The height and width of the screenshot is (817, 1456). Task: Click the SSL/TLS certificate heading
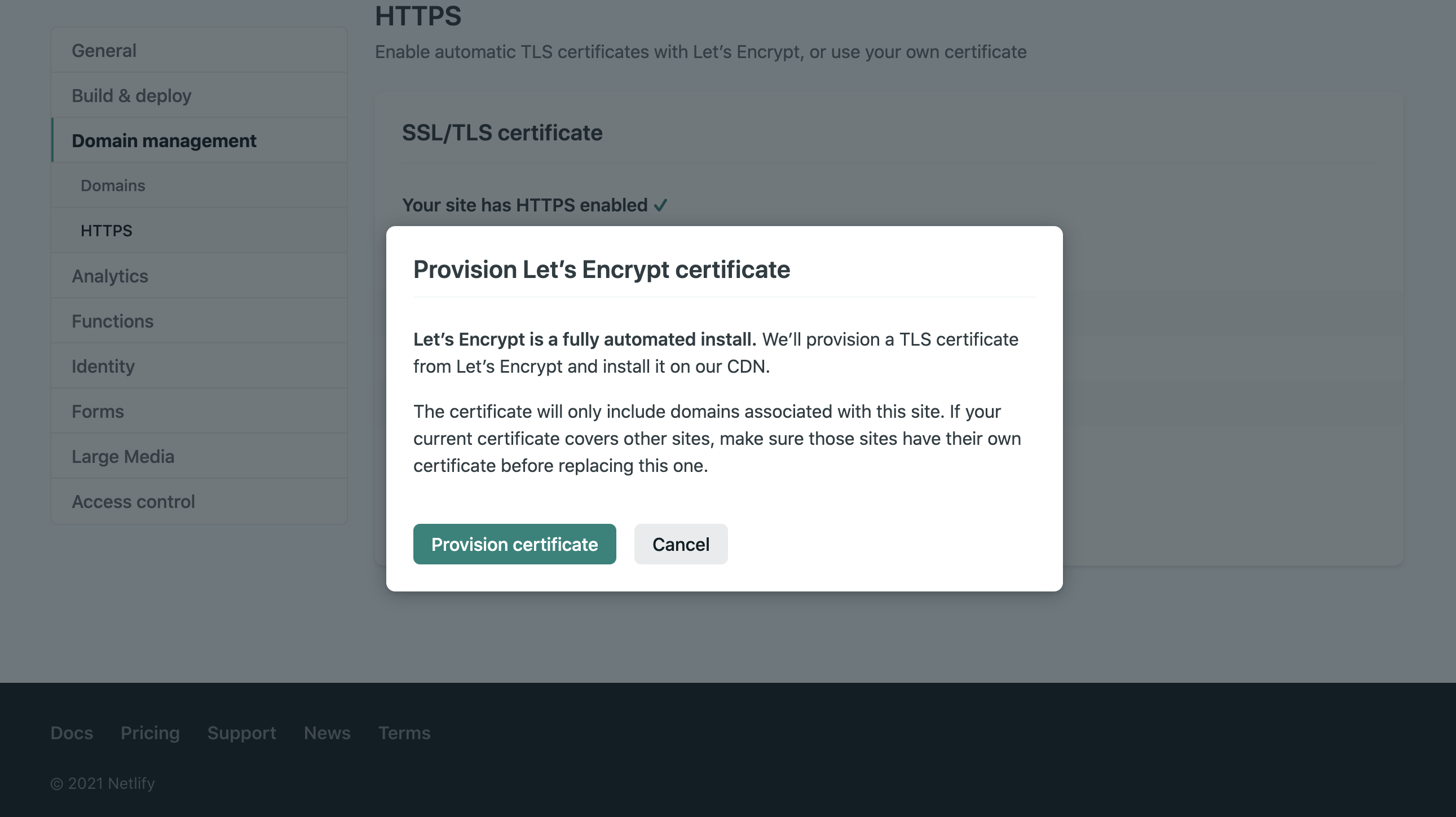coord(502,132)
